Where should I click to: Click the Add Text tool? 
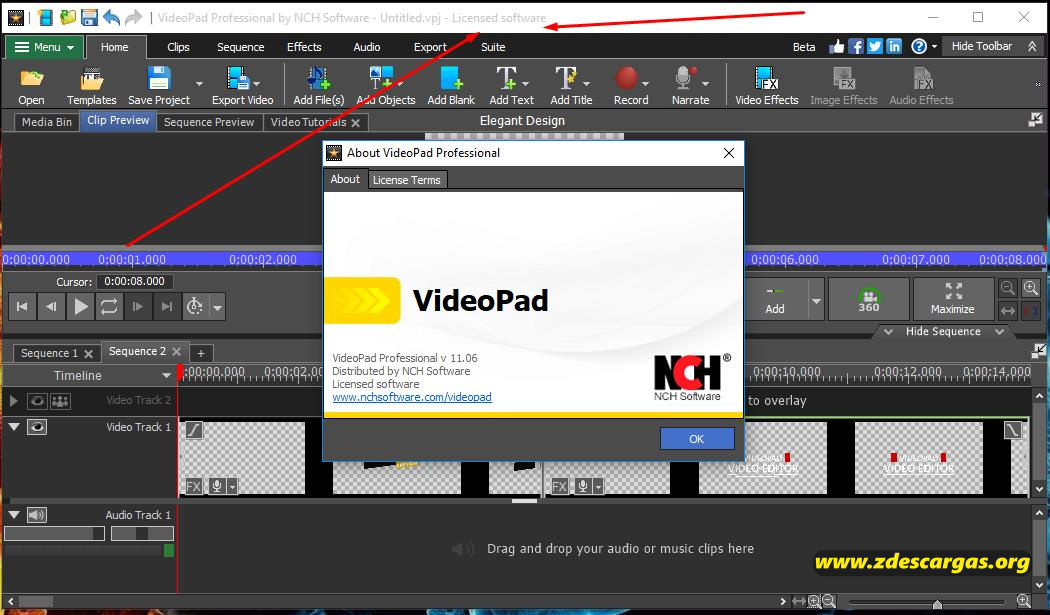pyautogui.click(x=506, y=78)
